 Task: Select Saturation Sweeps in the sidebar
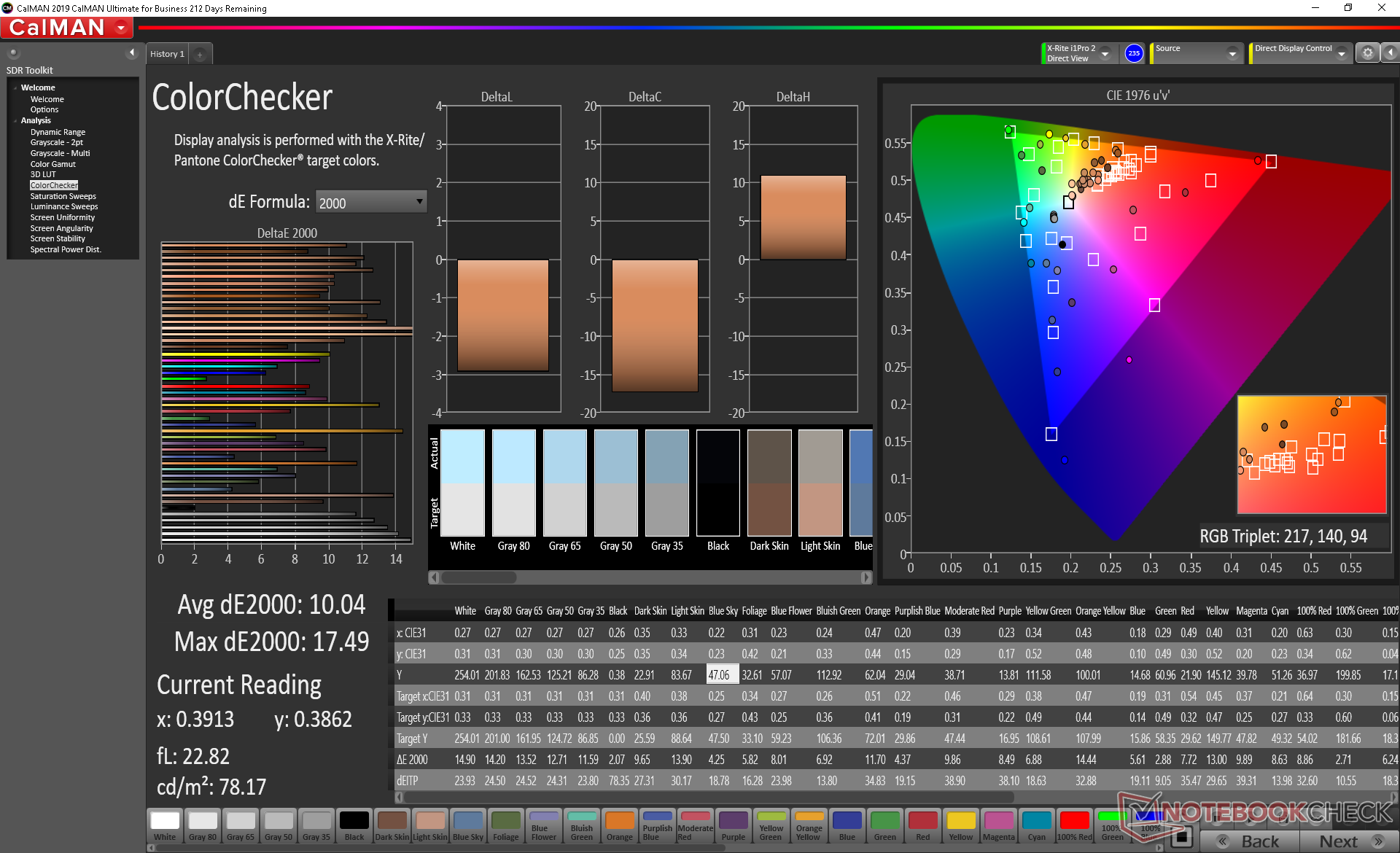(63, 196)
